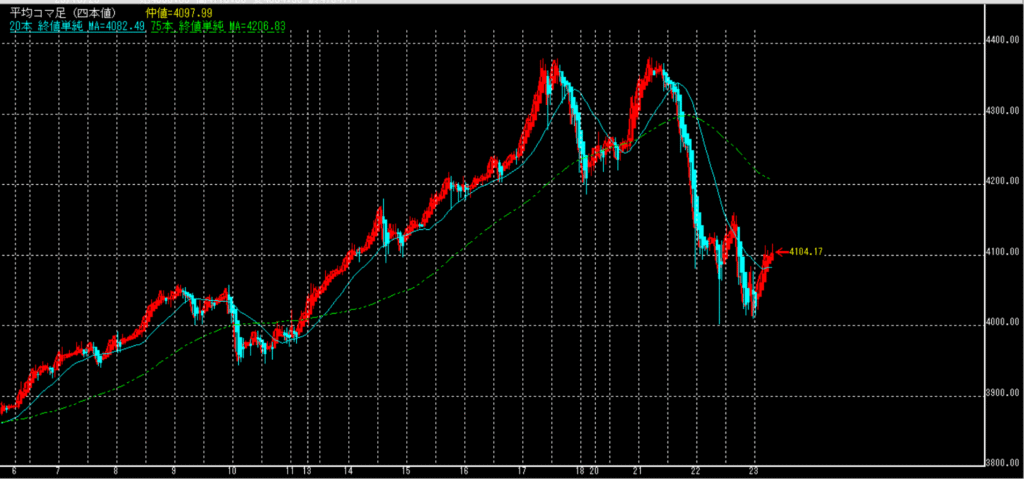Select date 21 on the time axis

tap(636, 470)
